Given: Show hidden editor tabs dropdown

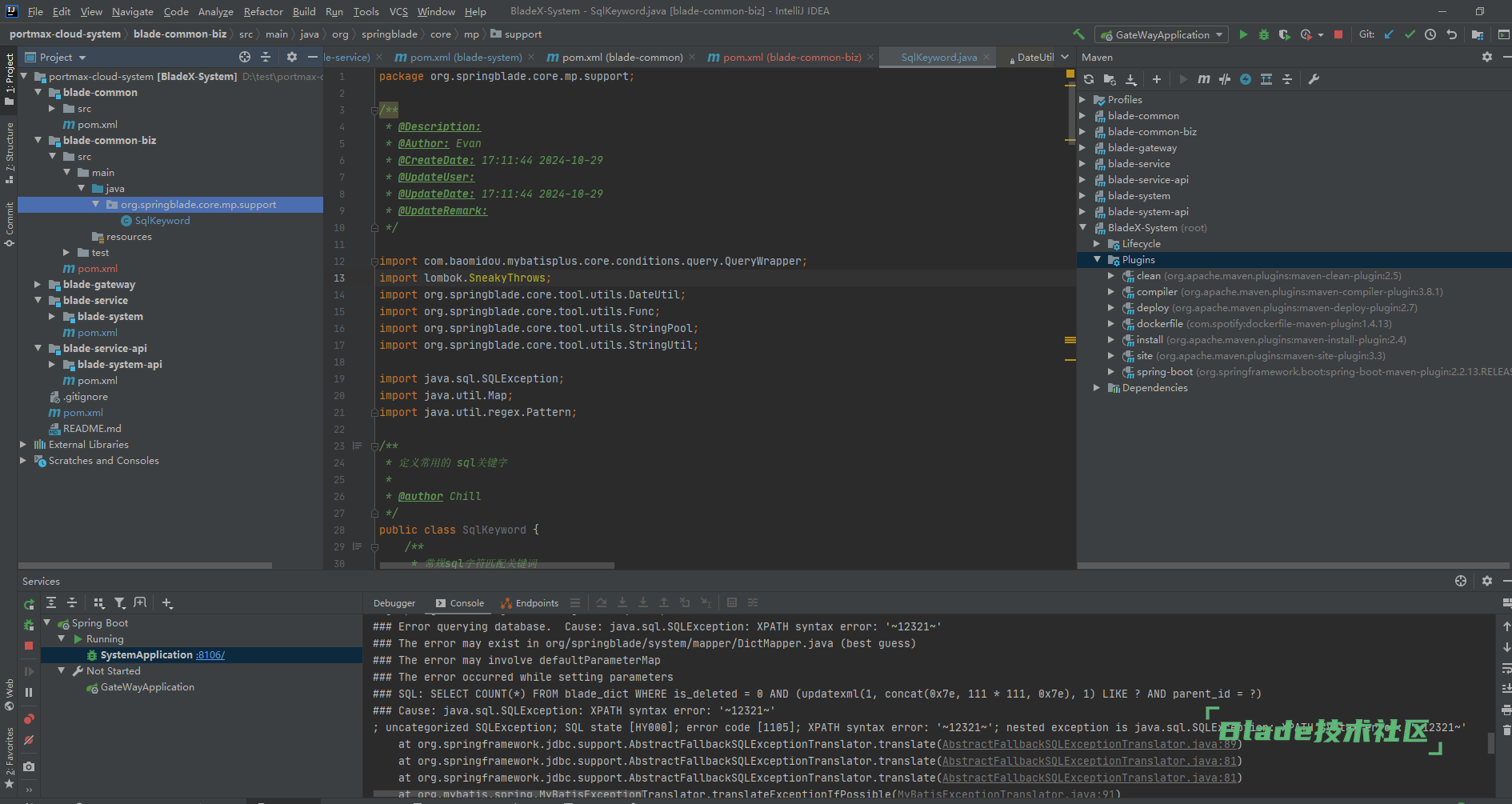Looking at the screenshot, I should [1065, 57].
